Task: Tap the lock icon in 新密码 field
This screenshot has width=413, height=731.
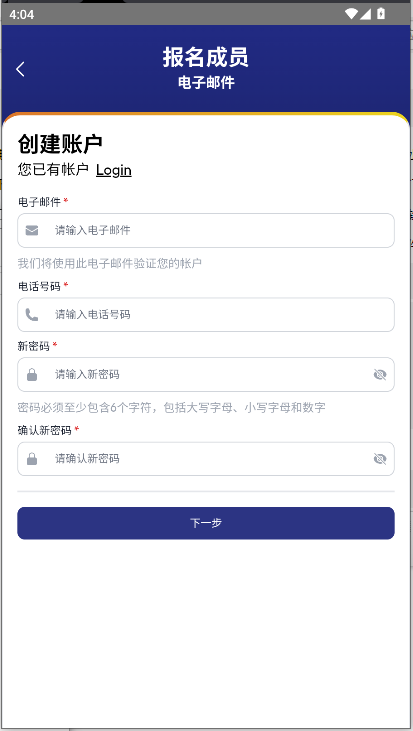Action: point(32,374)
